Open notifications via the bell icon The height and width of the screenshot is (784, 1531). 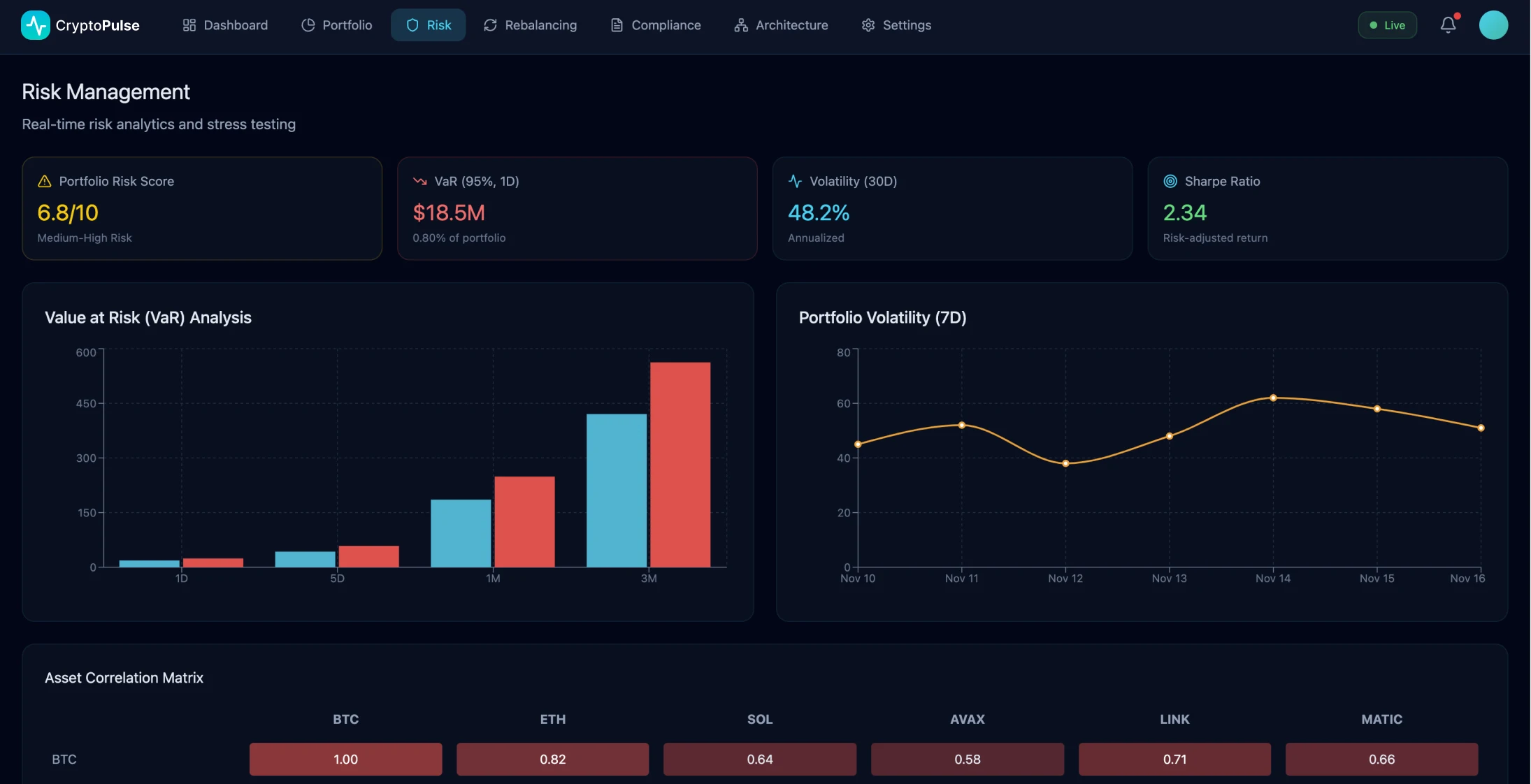click(1447, 25)
